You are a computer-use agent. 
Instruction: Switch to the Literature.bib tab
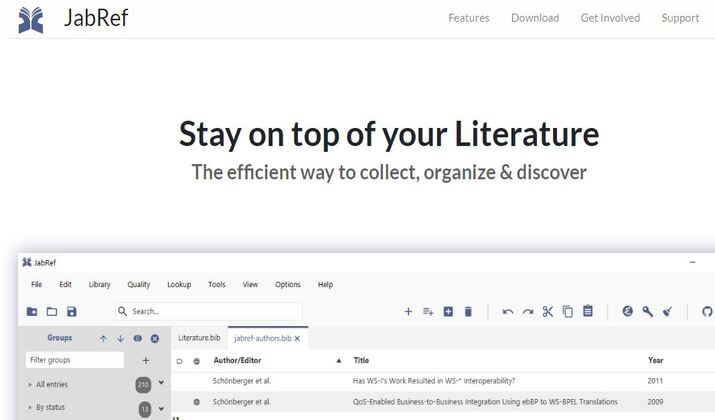(x=199, y=338)
